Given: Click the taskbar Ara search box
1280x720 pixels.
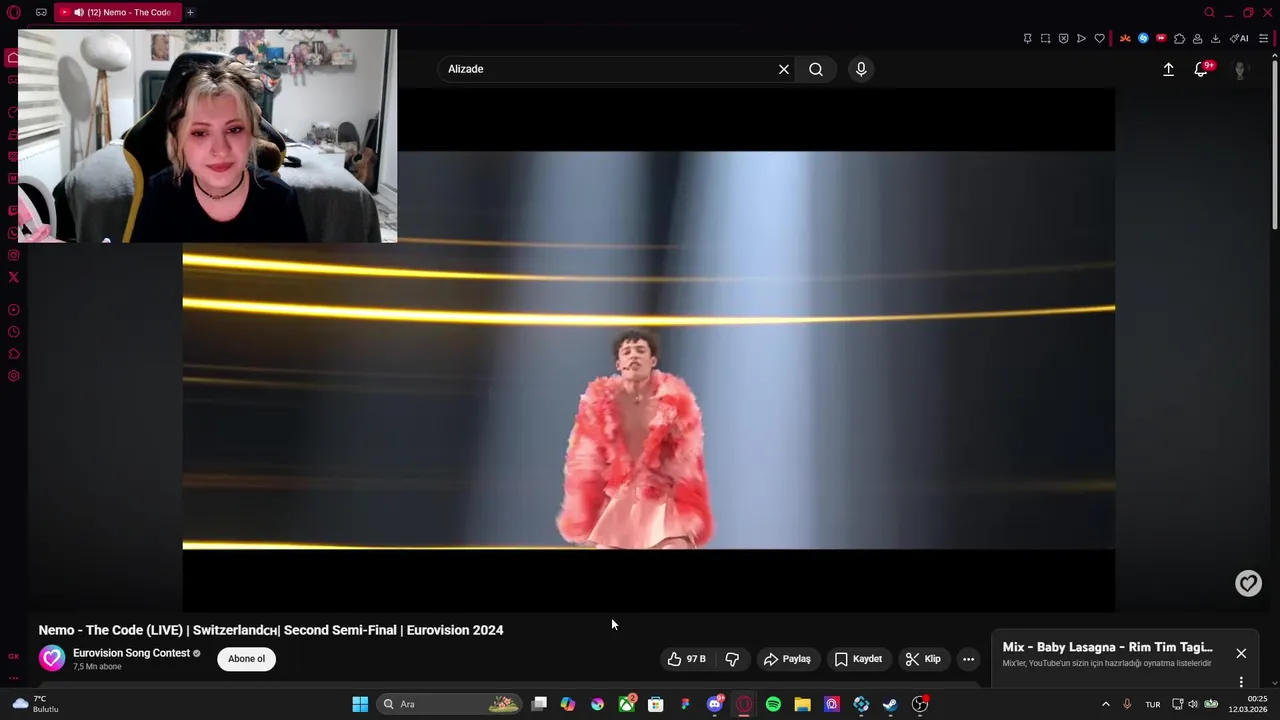Looking at the screenshot, I should tap(450, 704).
